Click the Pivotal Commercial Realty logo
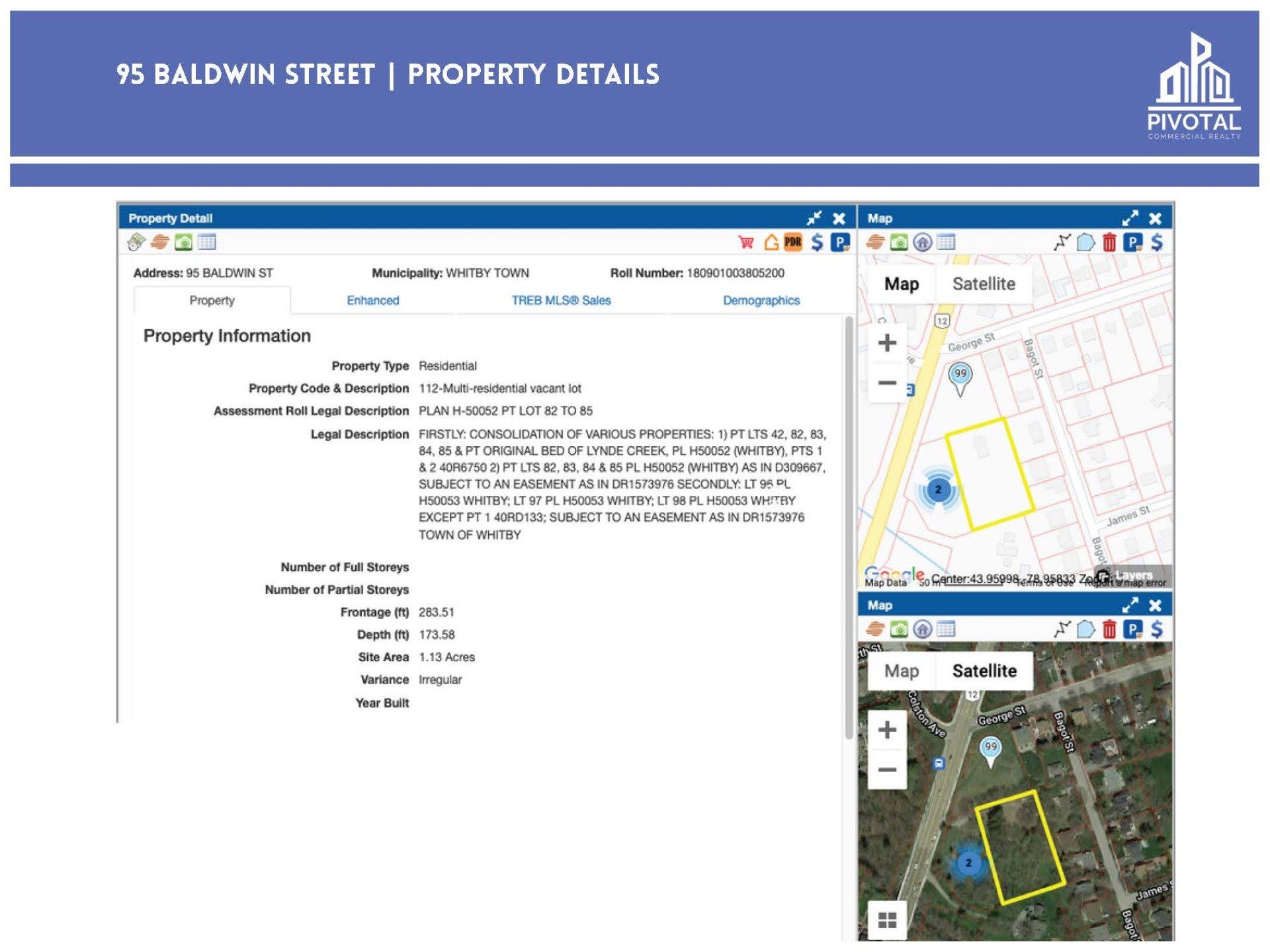 tap(1194, 86)
